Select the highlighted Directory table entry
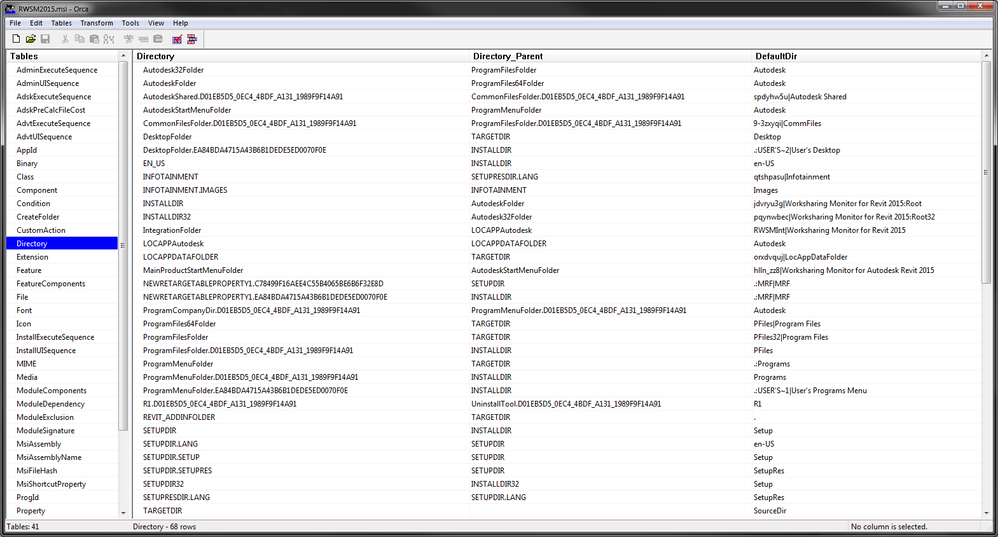The width and height of the screenshot is (998, 537). (62, 244)
